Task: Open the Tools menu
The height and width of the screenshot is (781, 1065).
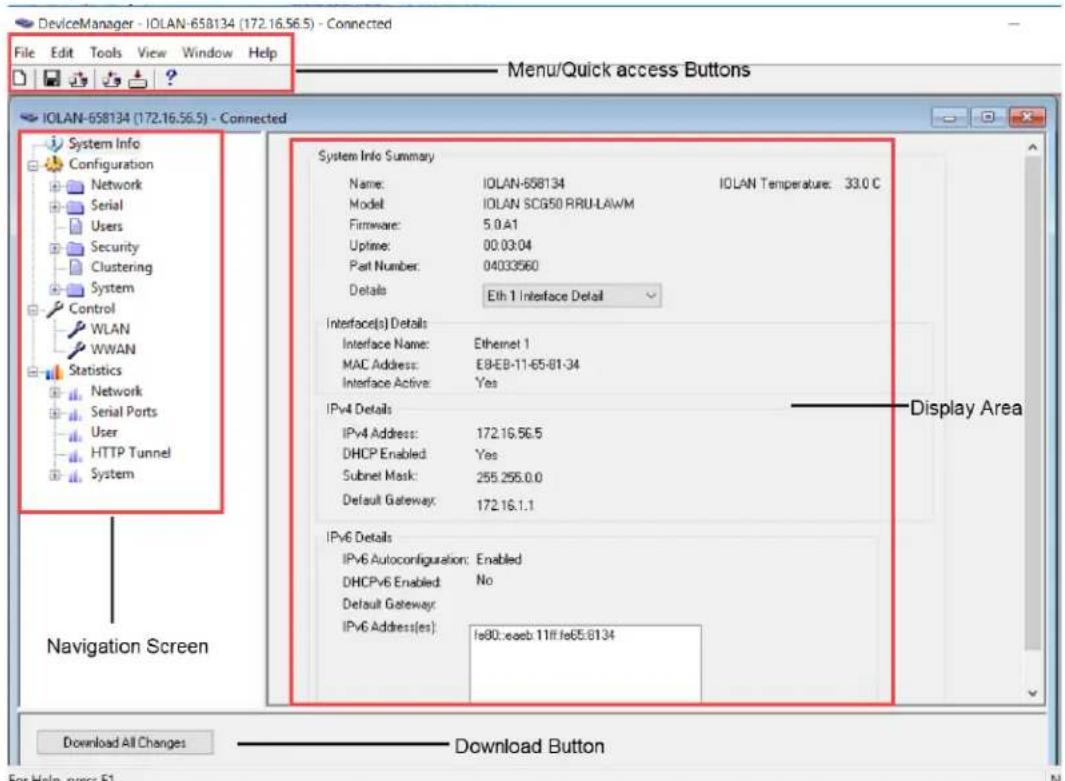Action: click(x=106, y=53)
